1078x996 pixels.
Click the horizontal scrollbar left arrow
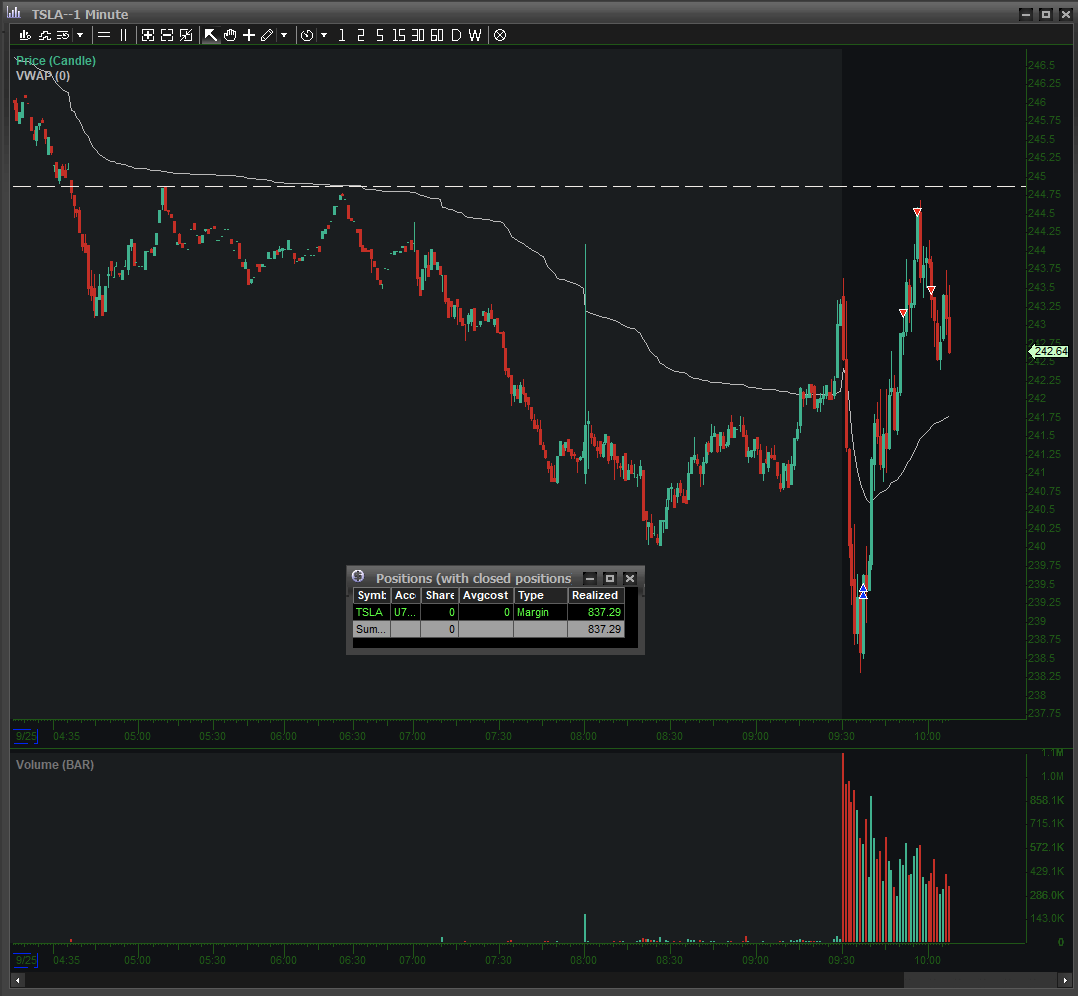click(x=18, y=980)
